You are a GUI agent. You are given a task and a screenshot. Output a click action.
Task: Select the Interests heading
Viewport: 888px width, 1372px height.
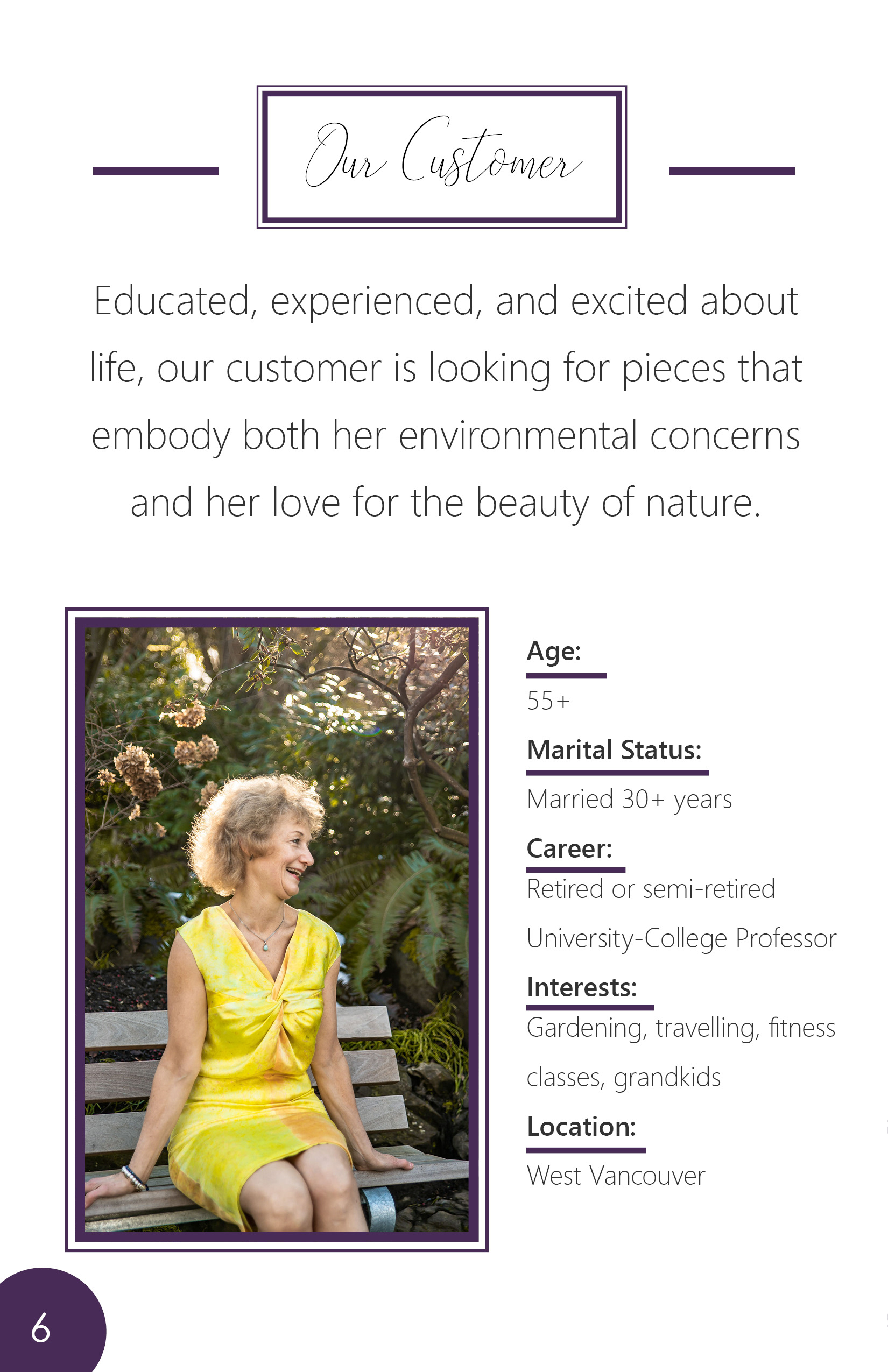point(582,987)
